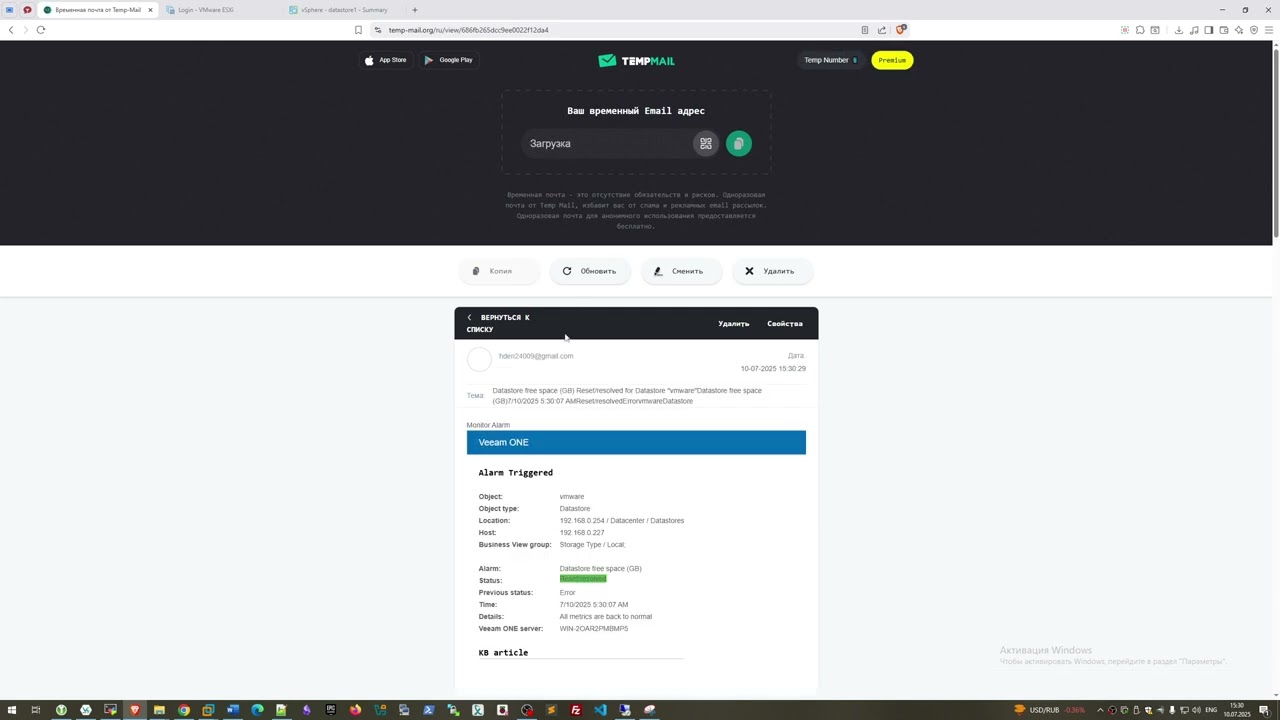This screenshot has height=720, width=1280.
Task: Launch Firefox from the taskbar
Action: (355, 710)
